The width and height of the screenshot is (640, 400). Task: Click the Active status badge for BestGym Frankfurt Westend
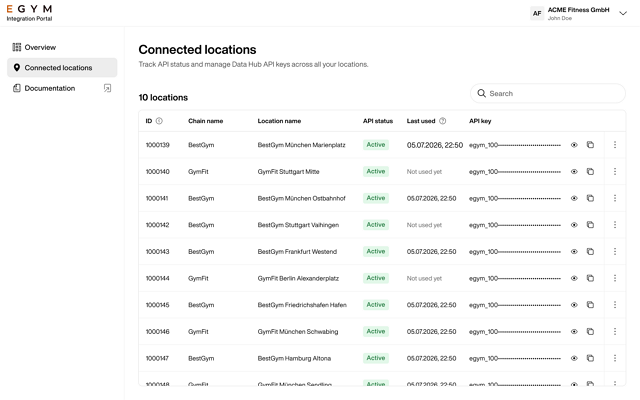tap(376, 251)
